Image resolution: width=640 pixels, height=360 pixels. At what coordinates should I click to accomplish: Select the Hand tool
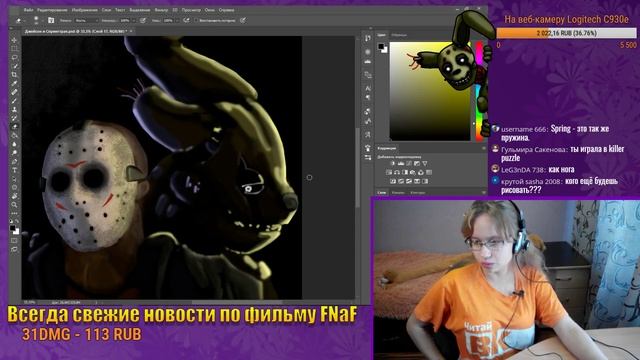tap(14, 196)
